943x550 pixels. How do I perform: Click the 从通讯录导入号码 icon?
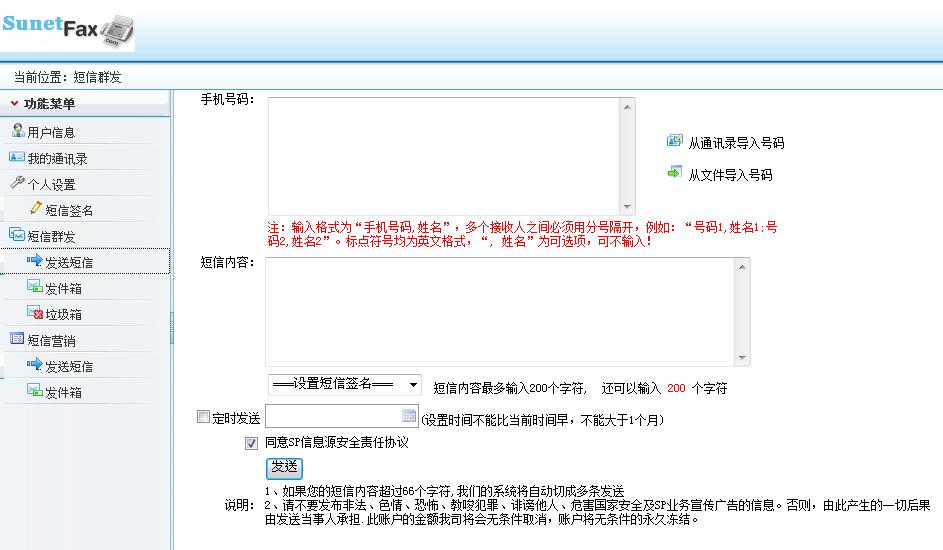click(x=675, y=141)
